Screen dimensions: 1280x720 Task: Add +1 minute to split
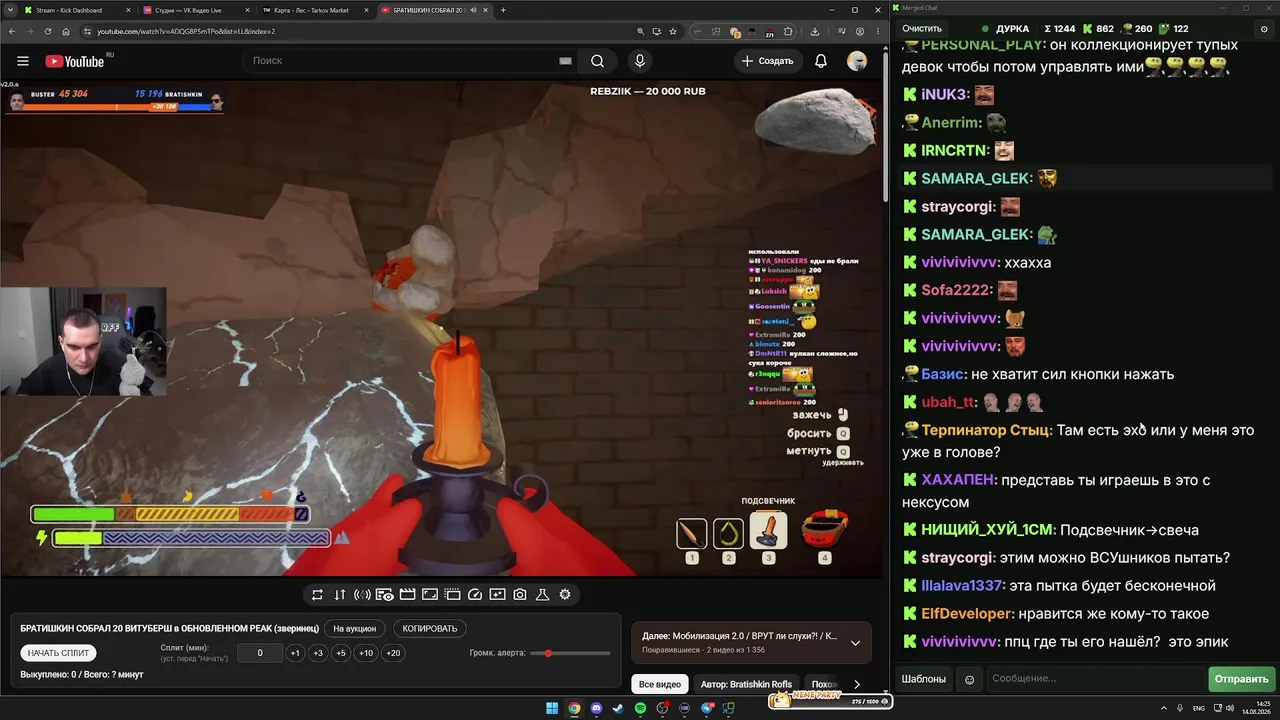295,653
